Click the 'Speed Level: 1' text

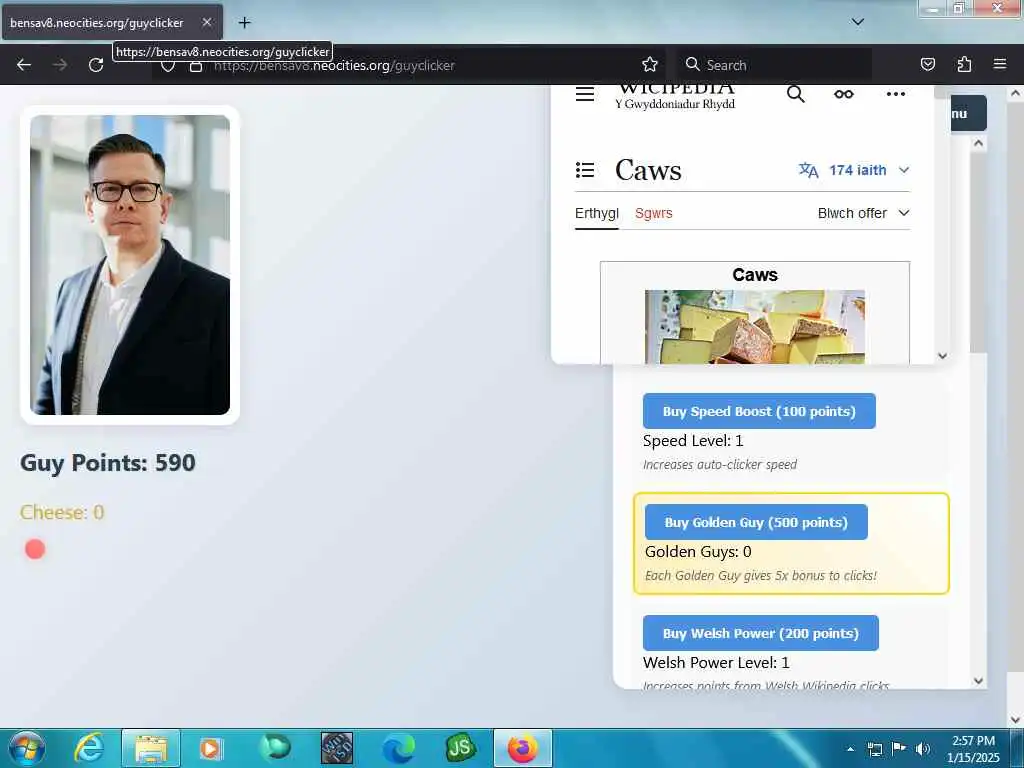point(693,441)
